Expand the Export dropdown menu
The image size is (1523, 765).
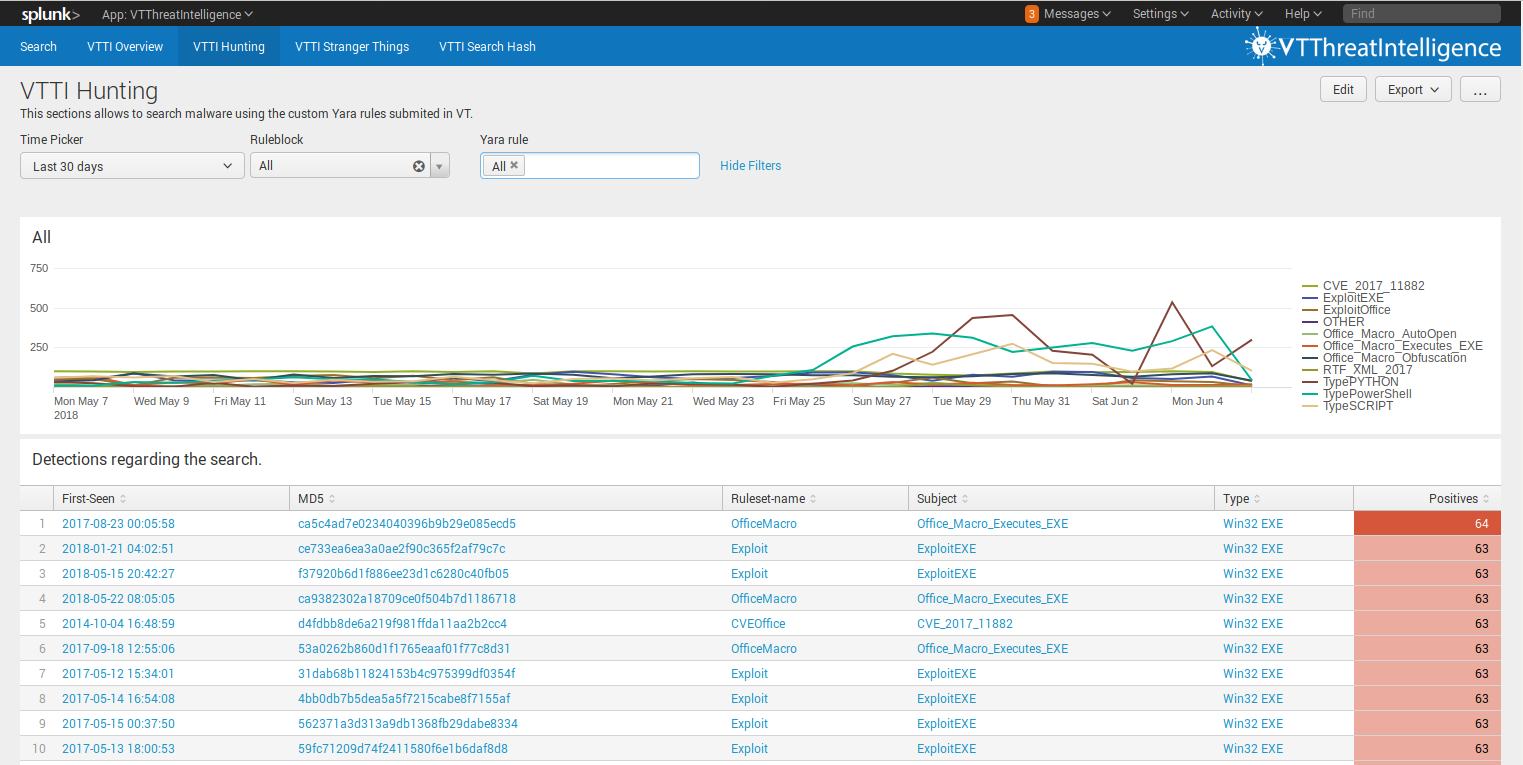[1413, 89]
